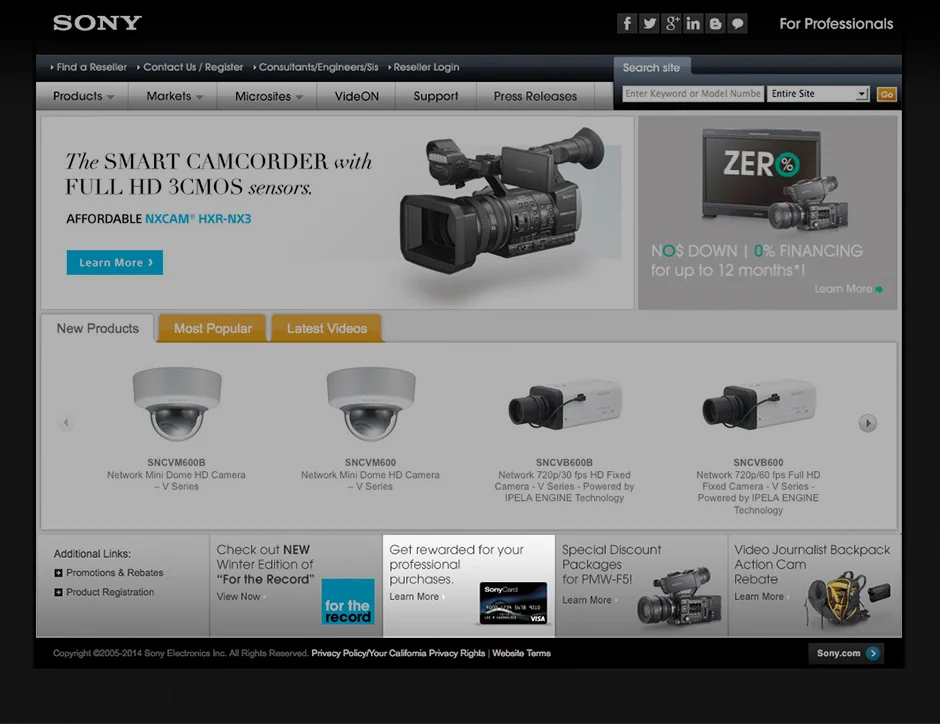Open the VideON menu item
Viewport: 940px width, 724px height.
tap(357, 96)
